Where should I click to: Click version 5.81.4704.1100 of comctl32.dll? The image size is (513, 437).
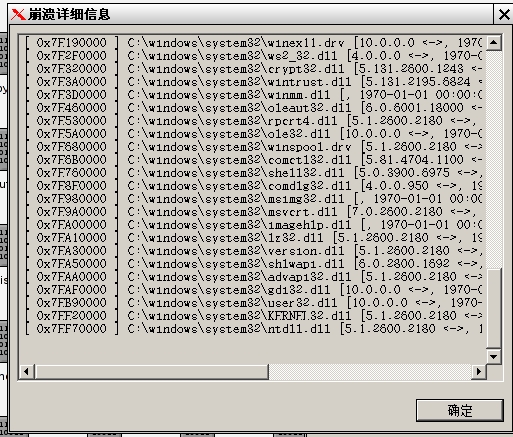tap(415, 160)
